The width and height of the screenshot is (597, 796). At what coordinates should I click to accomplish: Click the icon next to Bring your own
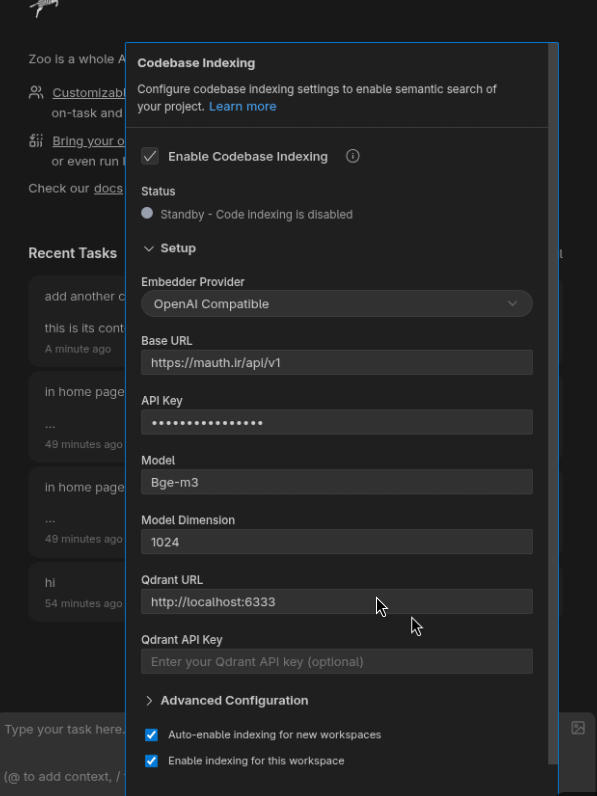(36, 140)
